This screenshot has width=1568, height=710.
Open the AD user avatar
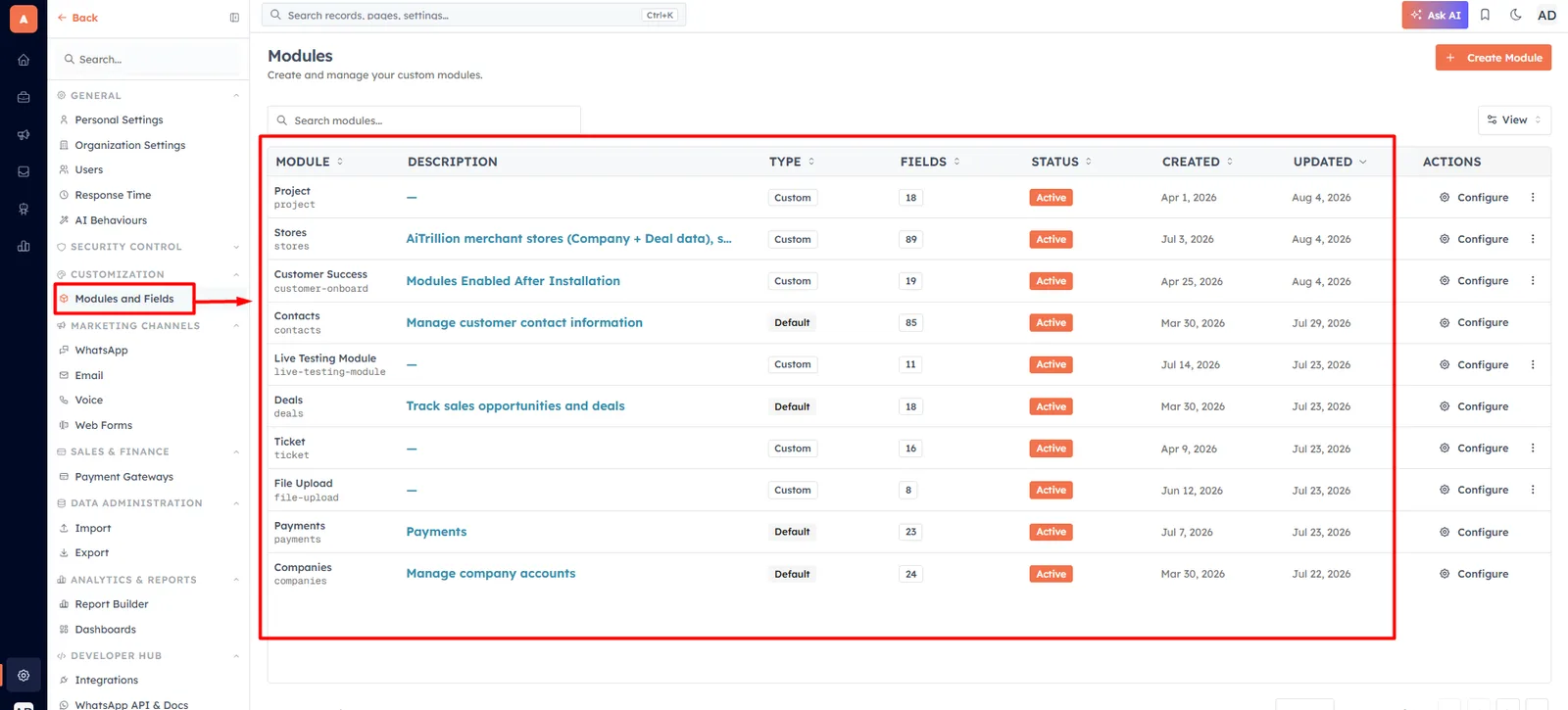(x=1546, y=15)
